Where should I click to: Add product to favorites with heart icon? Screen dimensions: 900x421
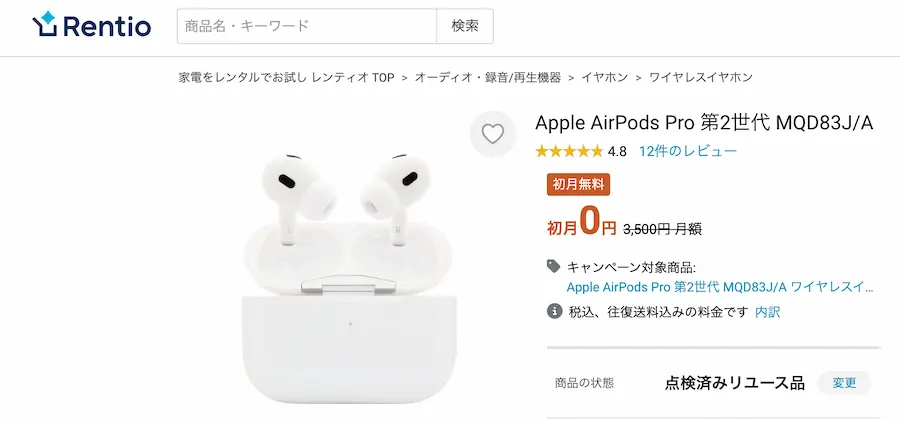(x=492, y=134)
